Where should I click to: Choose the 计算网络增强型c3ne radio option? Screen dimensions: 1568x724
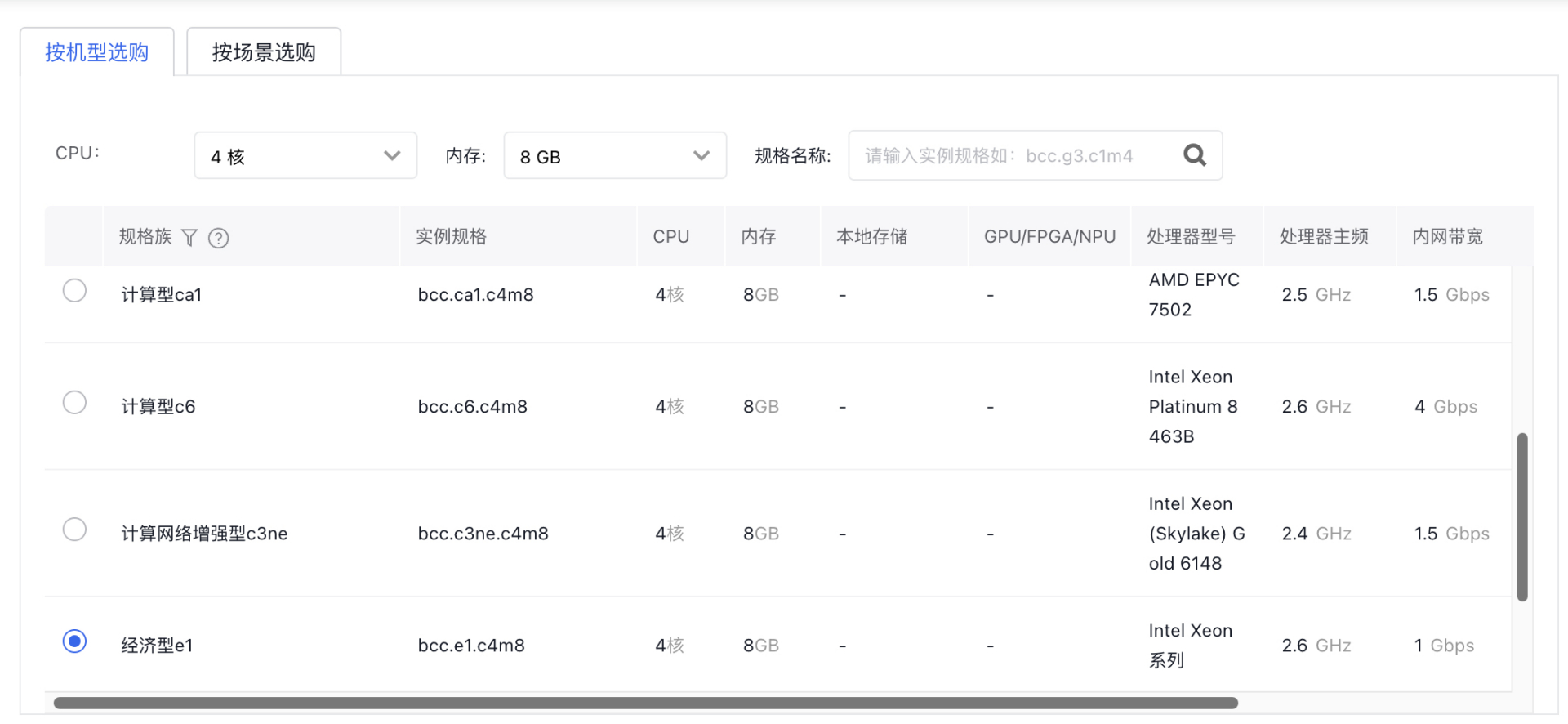pos(74,530)
